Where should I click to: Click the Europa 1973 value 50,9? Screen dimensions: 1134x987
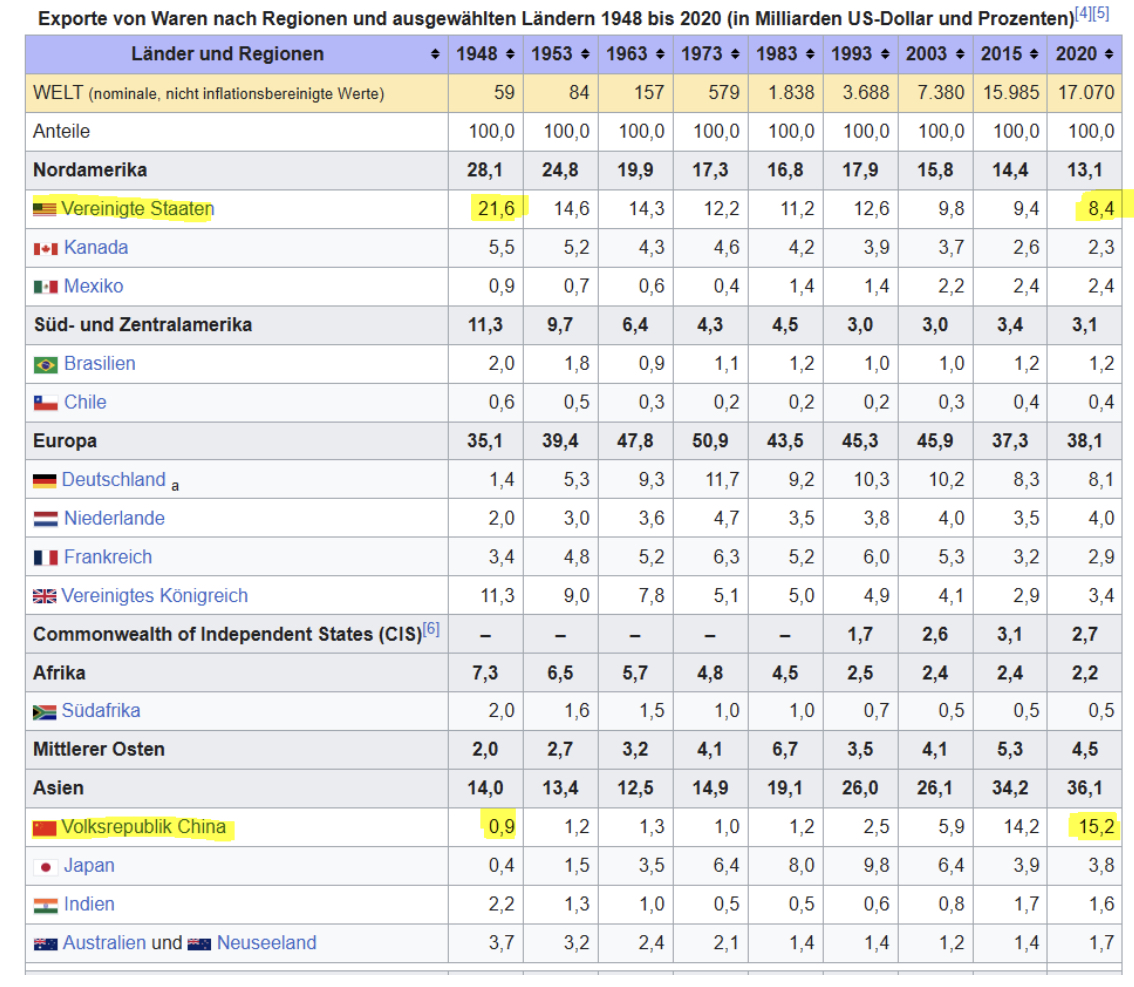pos(710,441)
